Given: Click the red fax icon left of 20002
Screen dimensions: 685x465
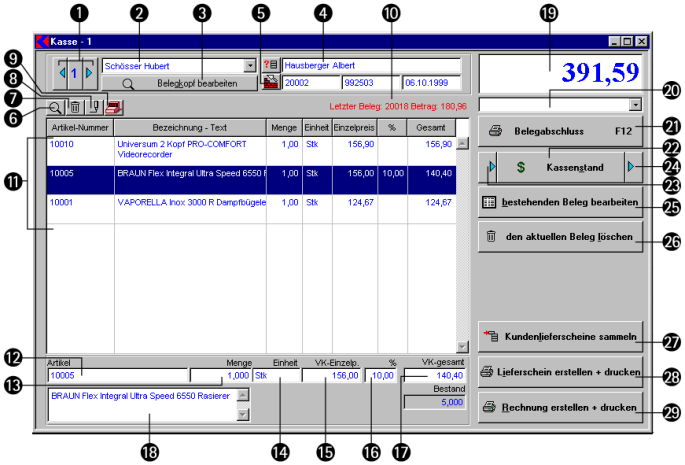Looking at the screenshot, I should [x=270, y=83].
